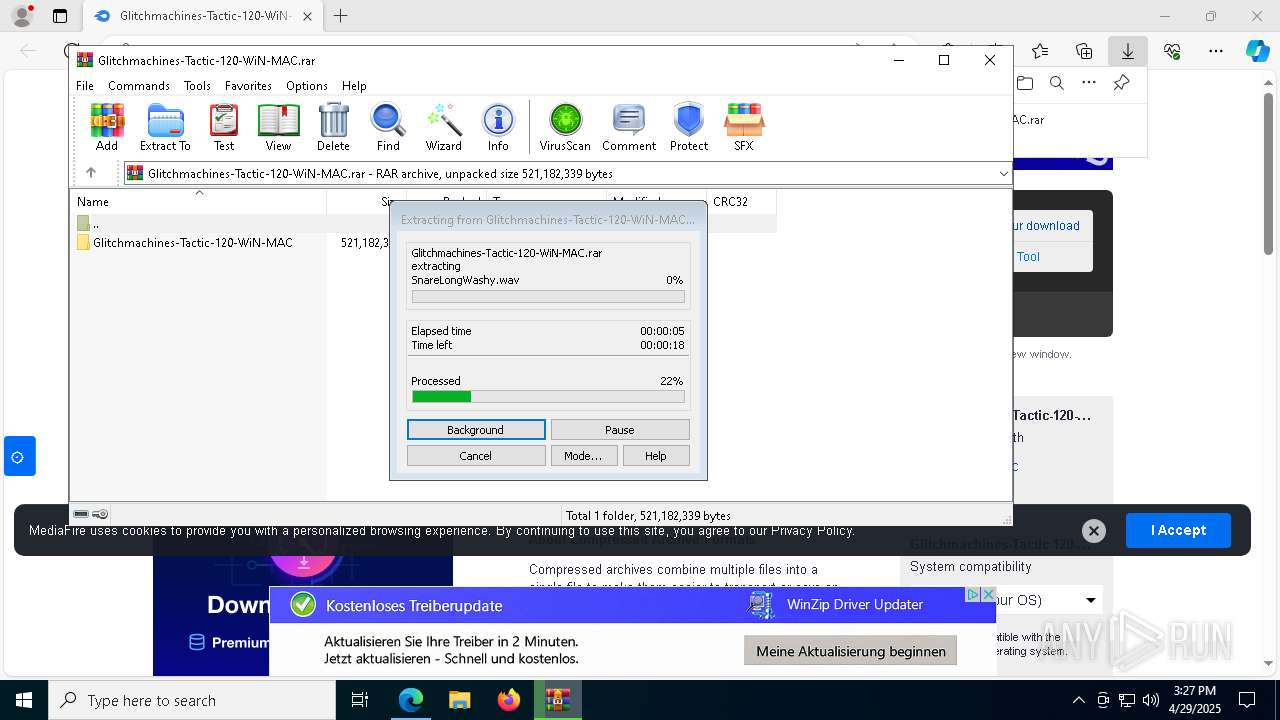Image resolution: width=1280 pixels, height=720 pixels.
Task: Run VirusScan from WinRAR toolbar
Action: click(565, 127)
